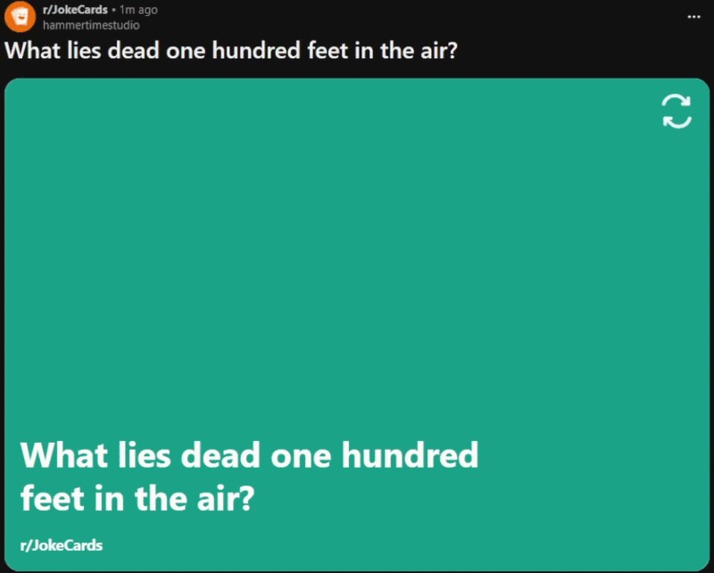The image size is (714, 573).
Task: Click the bold question text on the card
Action: [250, 476]
